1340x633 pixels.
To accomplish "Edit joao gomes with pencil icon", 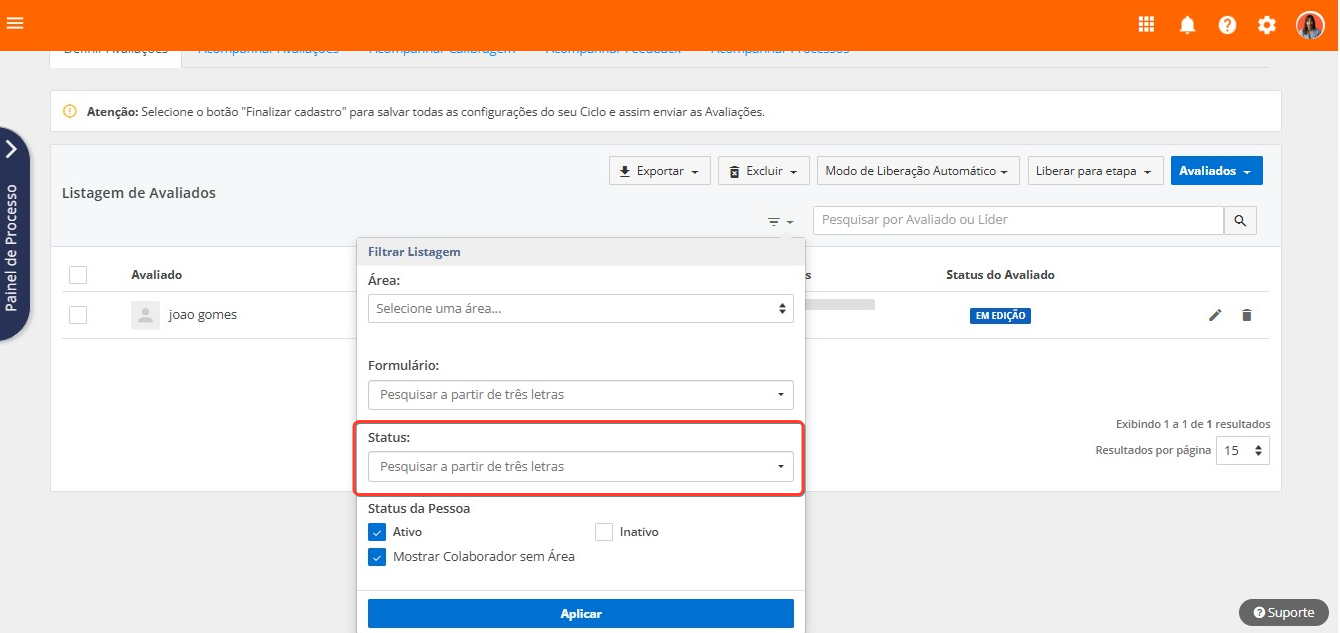I will 1215,315.
